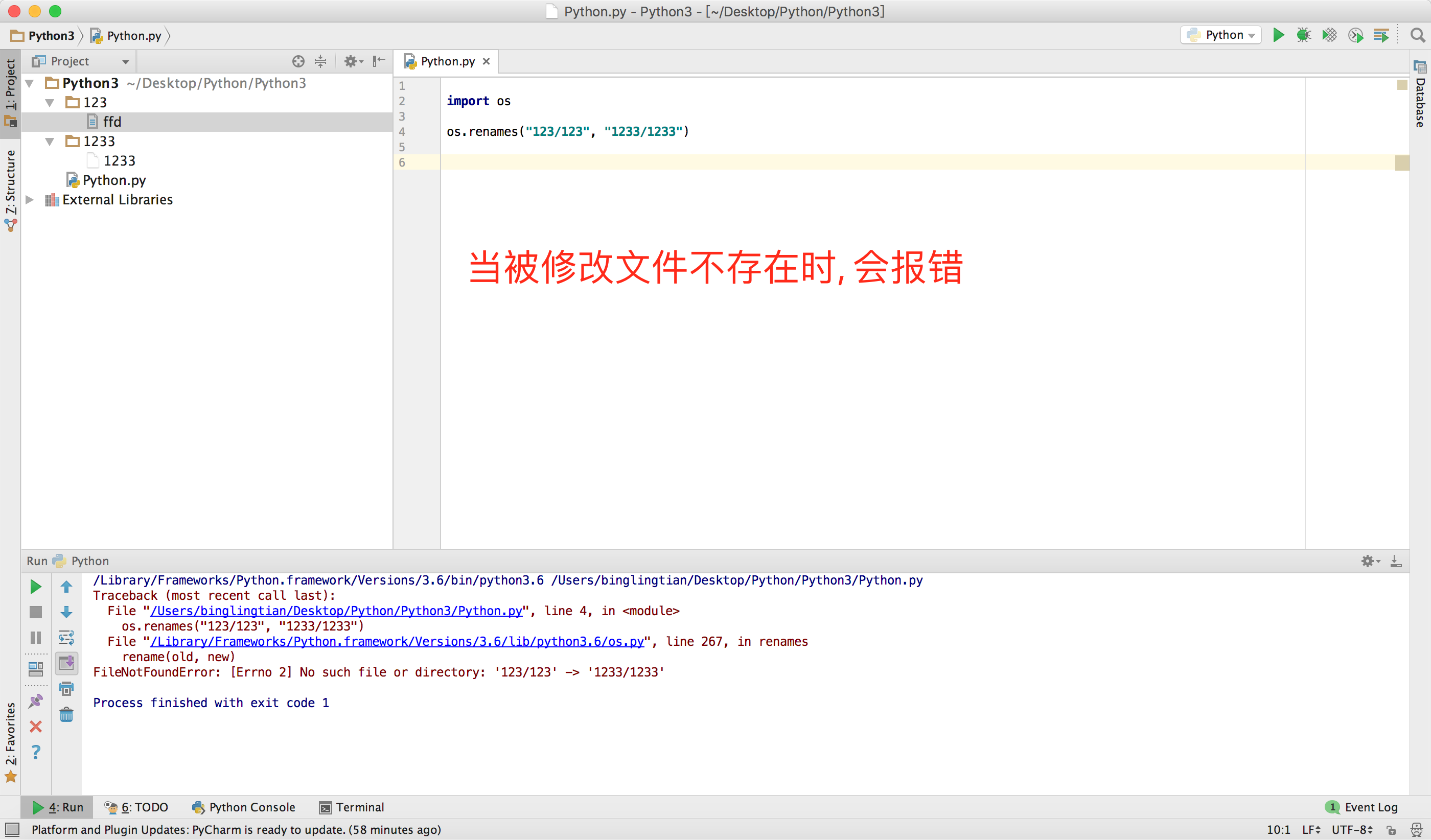Click the Debug bug icon in toolbar
The width and height of the screenshot is (1431, 840).
pos(1303,35)
